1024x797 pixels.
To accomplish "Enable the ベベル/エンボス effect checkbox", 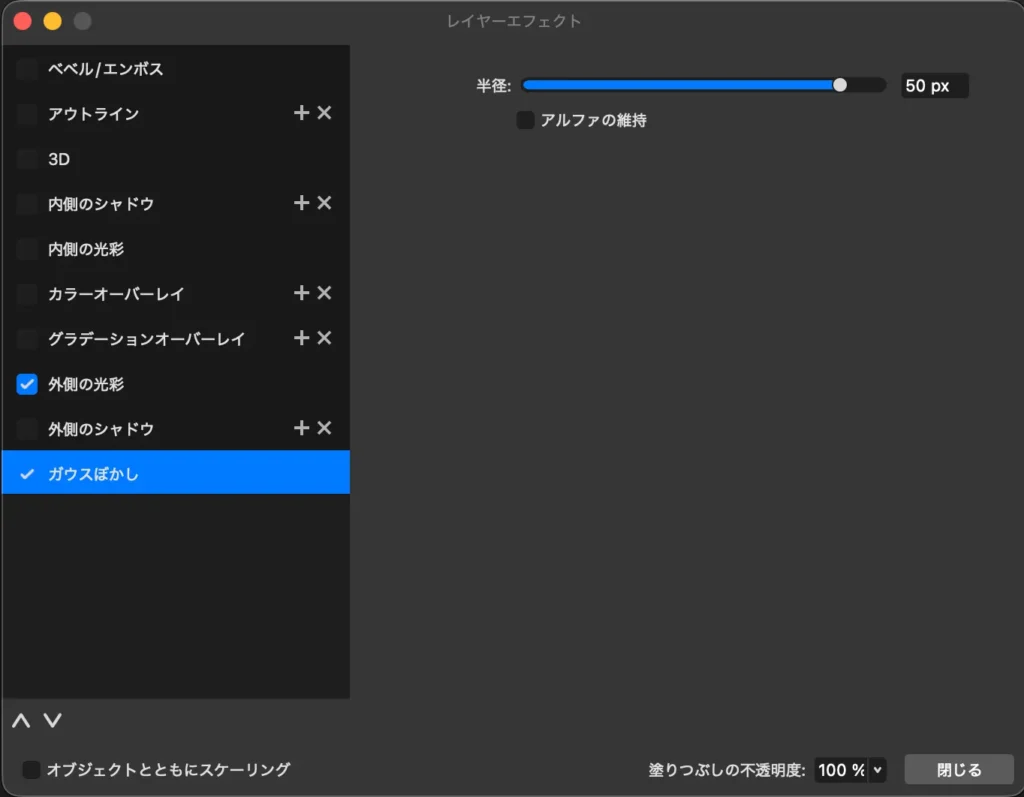I will (26, 68).
